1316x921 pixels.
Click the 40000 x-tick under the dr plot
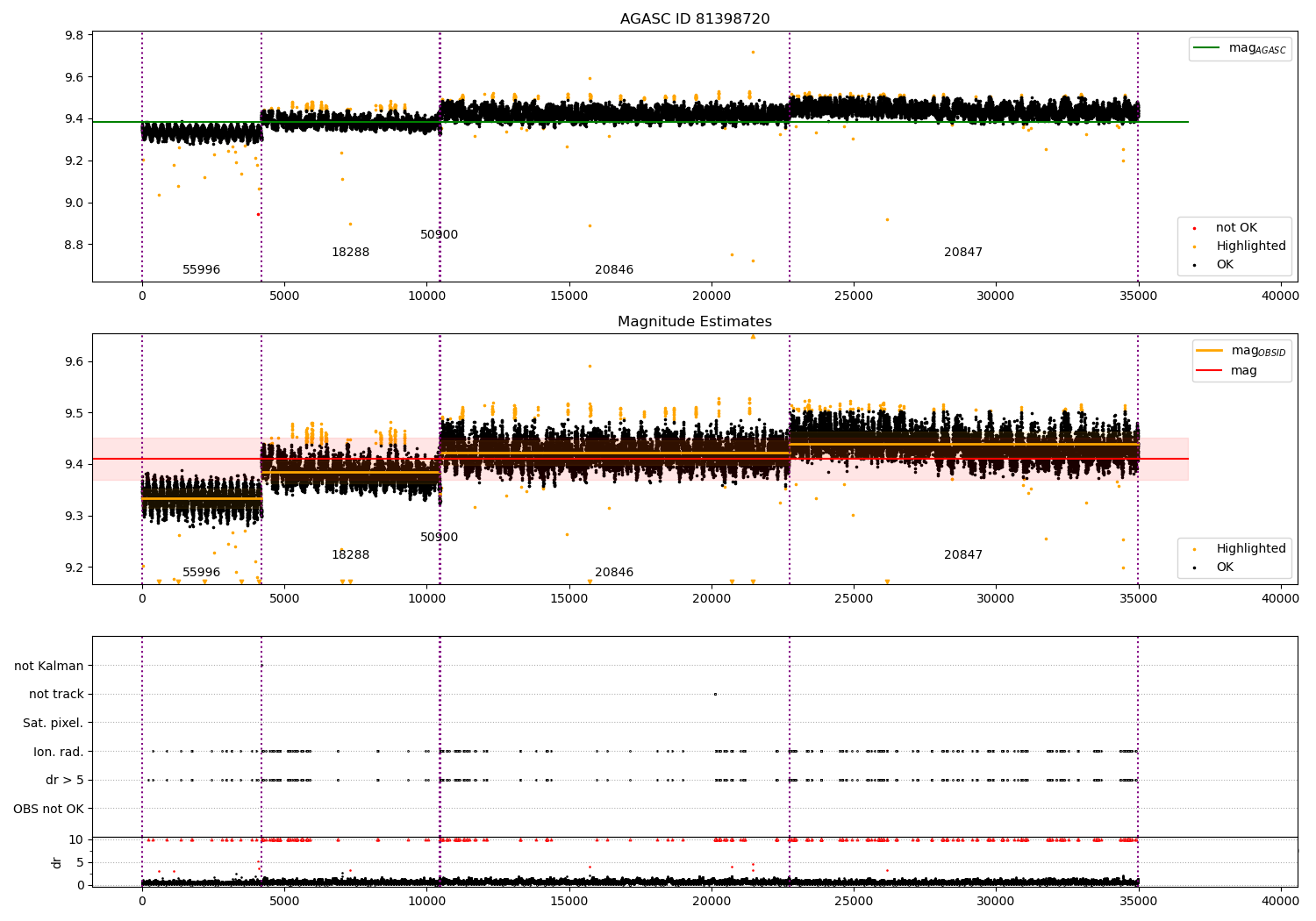click(1280, 902)
